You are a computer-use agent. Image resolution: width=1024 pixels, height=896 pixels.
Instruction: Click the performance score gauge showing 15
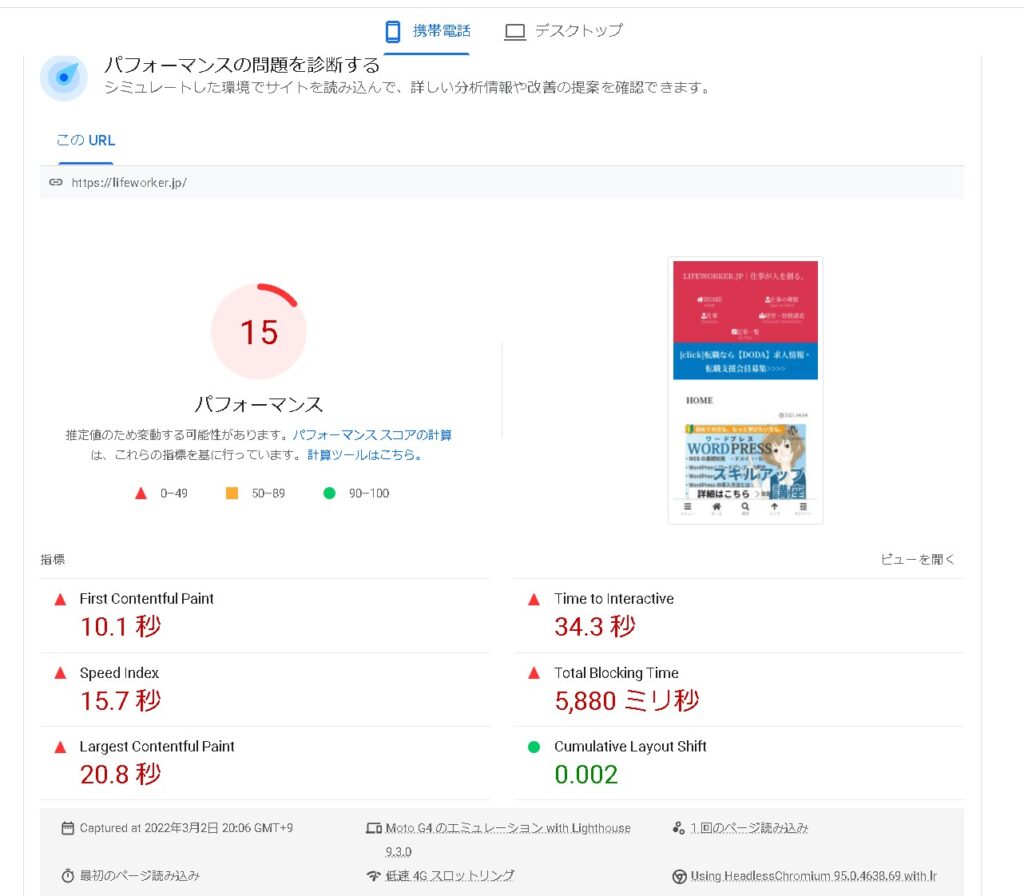[x=259, y=332]
